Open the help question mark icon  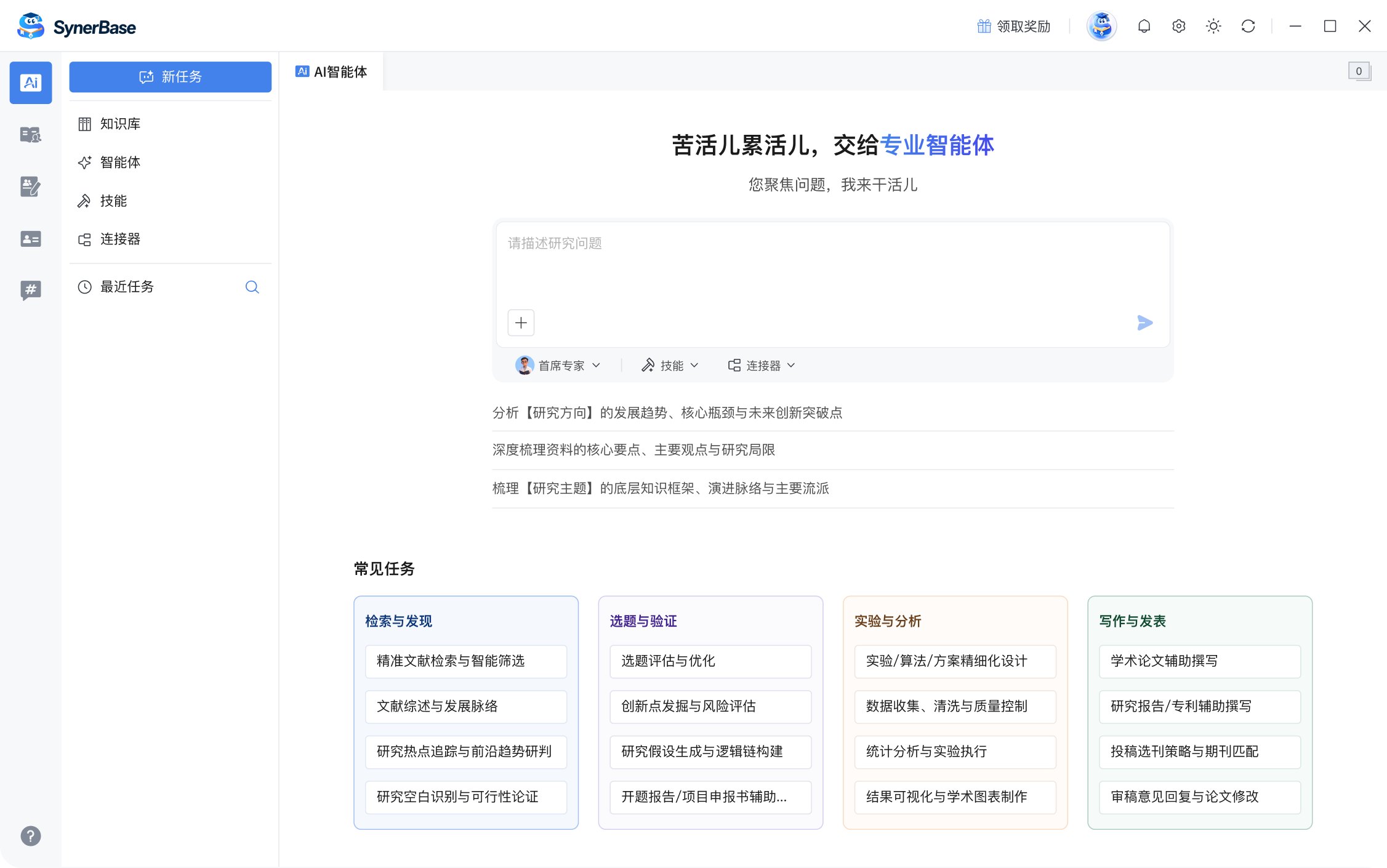[31, 836]
